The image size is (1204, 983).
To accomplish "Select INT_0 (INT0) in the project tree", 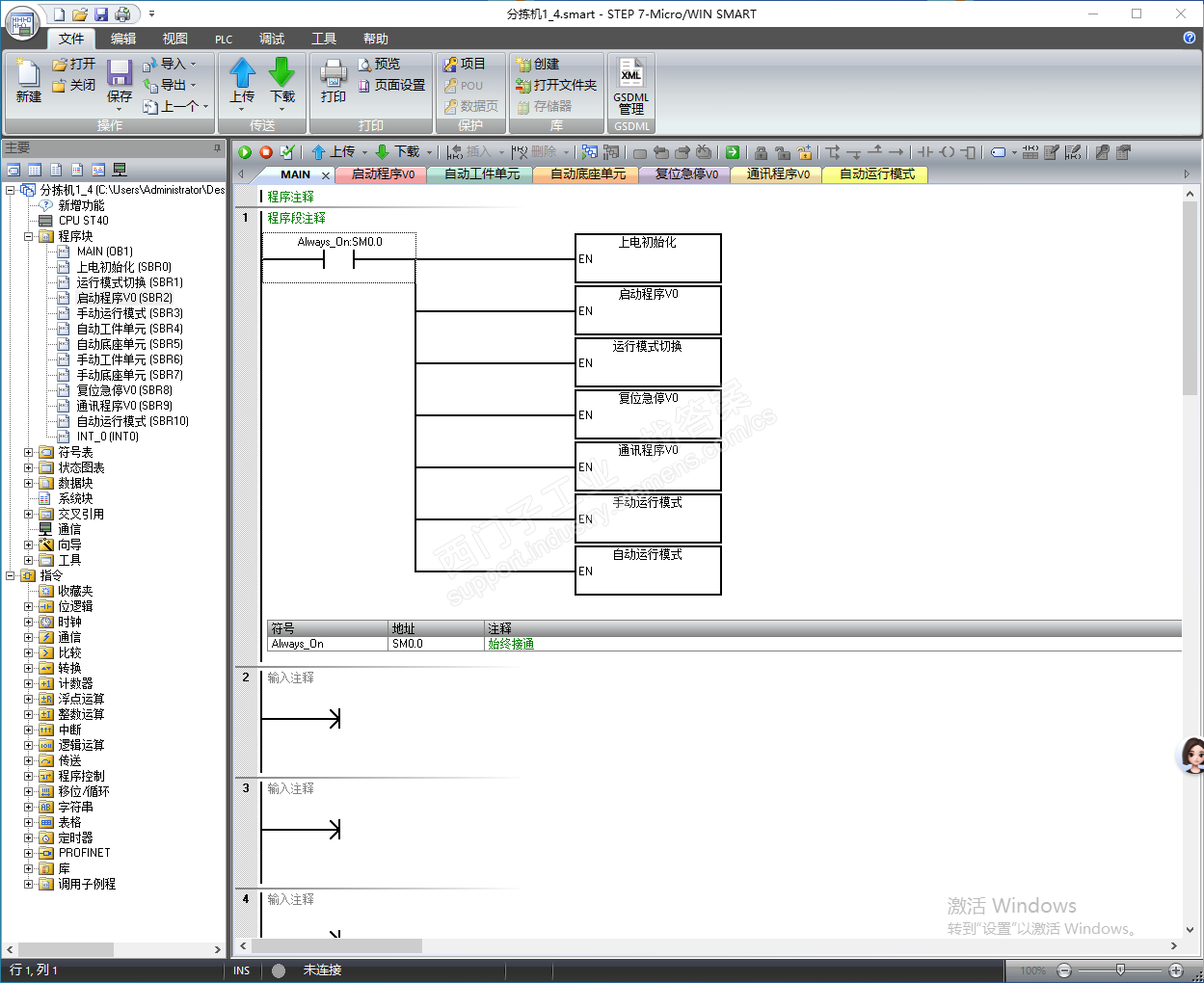I will (108, 437).
